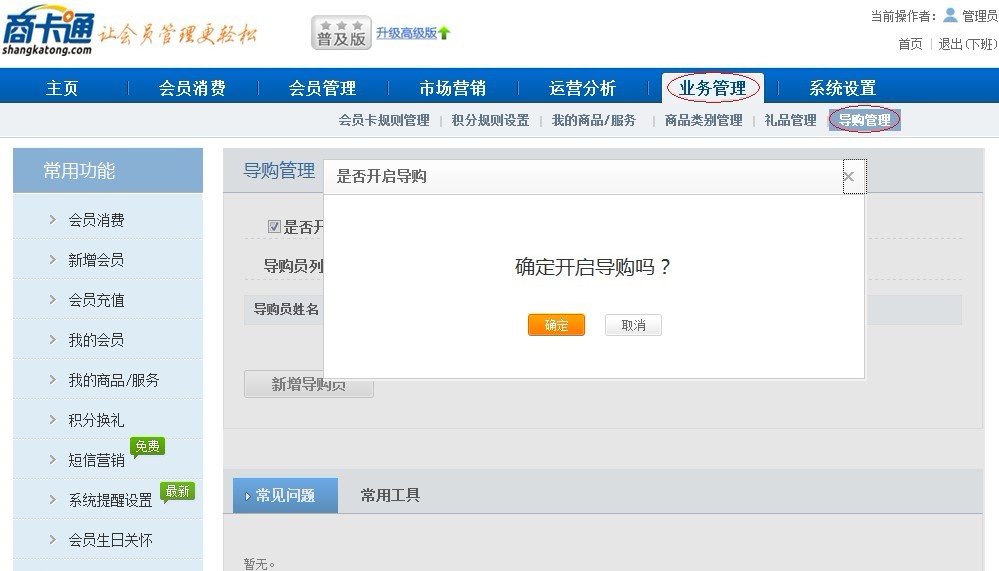The height and width of the screenshot is (571, 999).
Task: Expand the 会员消费 sidebar arrow
Action: click(52, 220)
